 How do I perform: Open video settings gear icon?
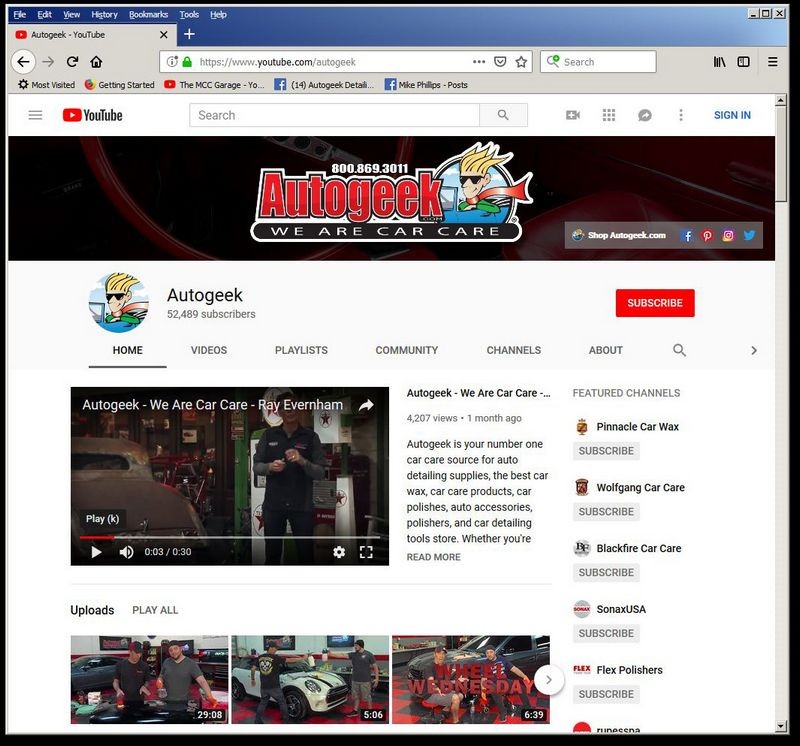[x=339, y=552]
